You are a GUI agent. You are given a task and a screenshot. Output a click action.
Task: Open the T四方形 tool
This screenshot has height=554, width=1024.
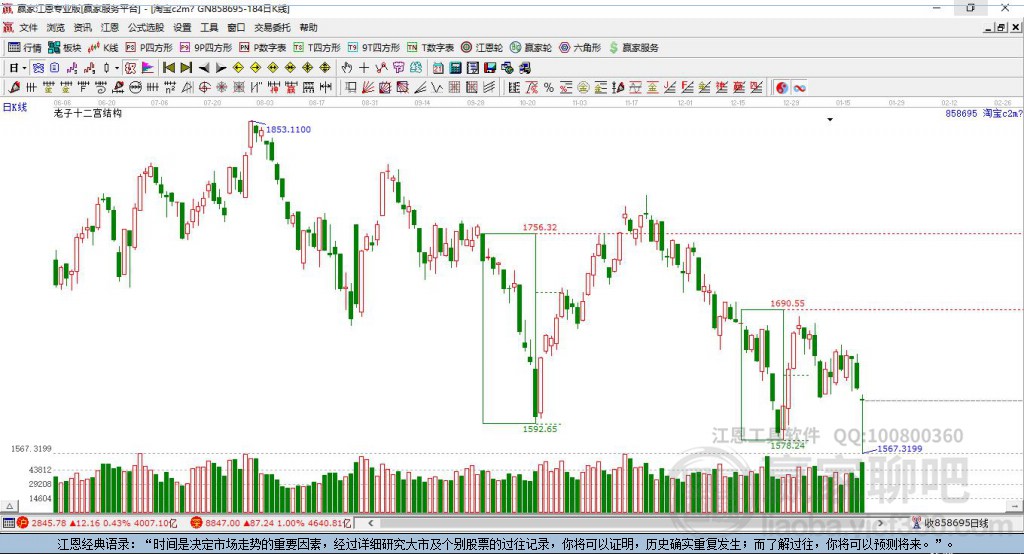pyautogui.click(x=317, y=48)
